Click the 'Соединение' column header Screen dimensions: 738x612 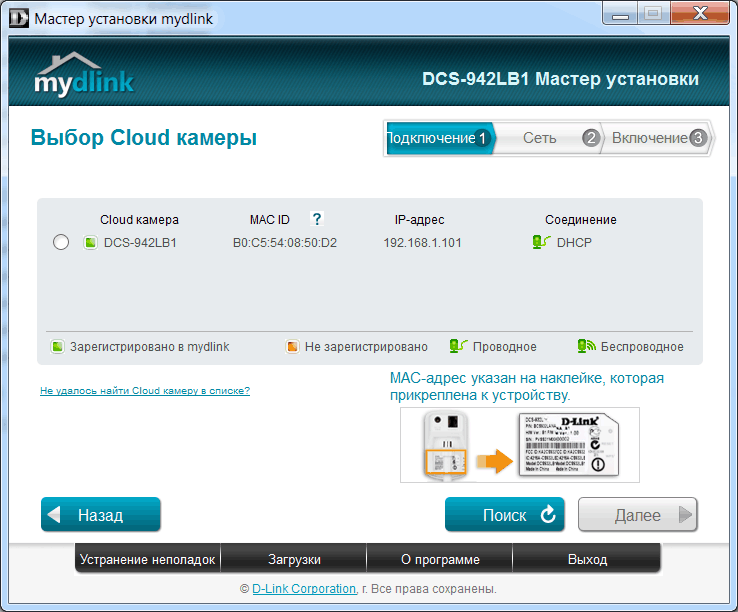(581, 220)
